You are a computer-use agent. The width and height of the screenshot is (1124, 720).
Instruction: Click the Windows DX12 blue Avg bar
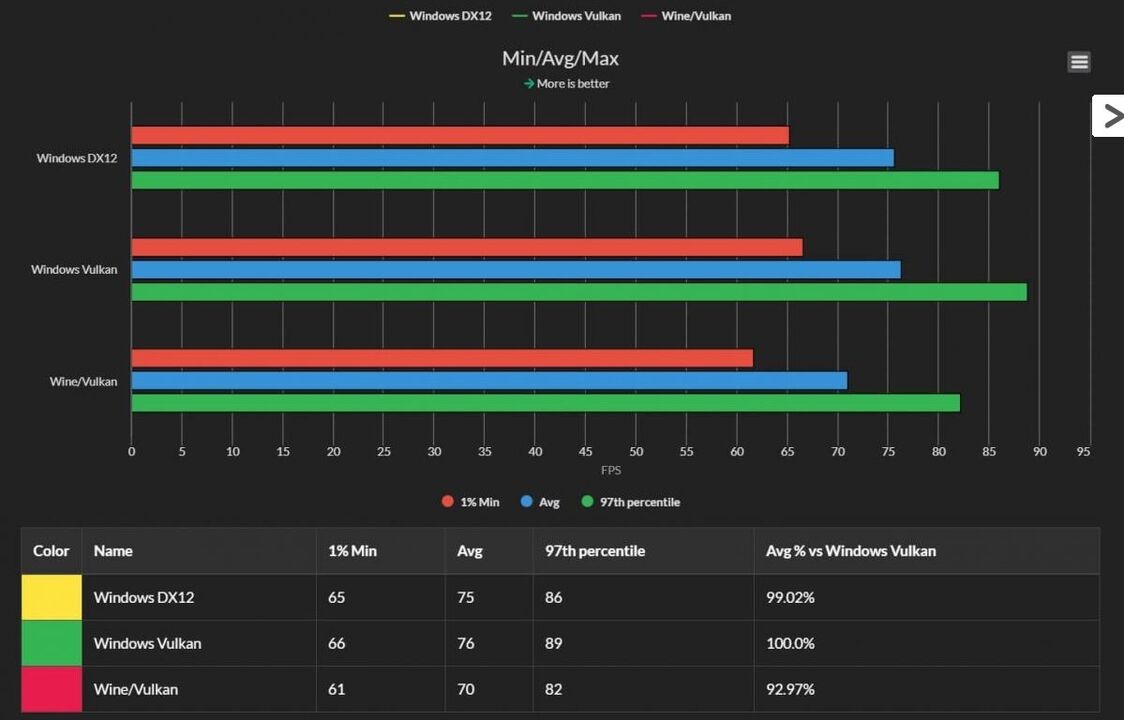pos(513,158)
